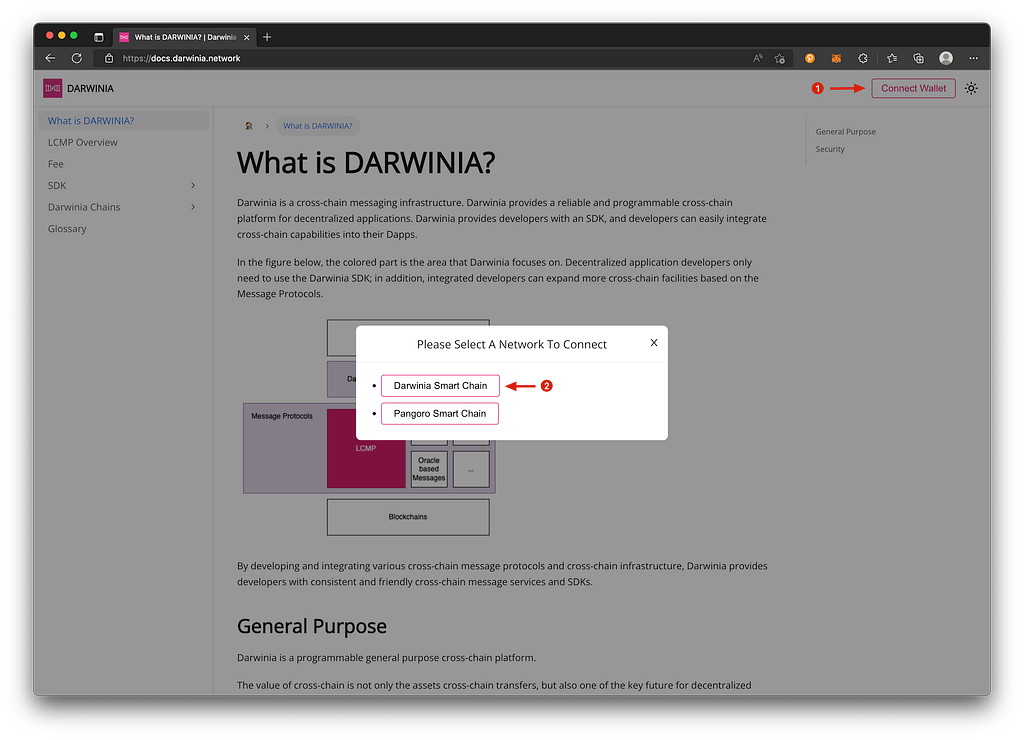Open a new browser tab
1024x740 pixels.
tap(267, 37)
